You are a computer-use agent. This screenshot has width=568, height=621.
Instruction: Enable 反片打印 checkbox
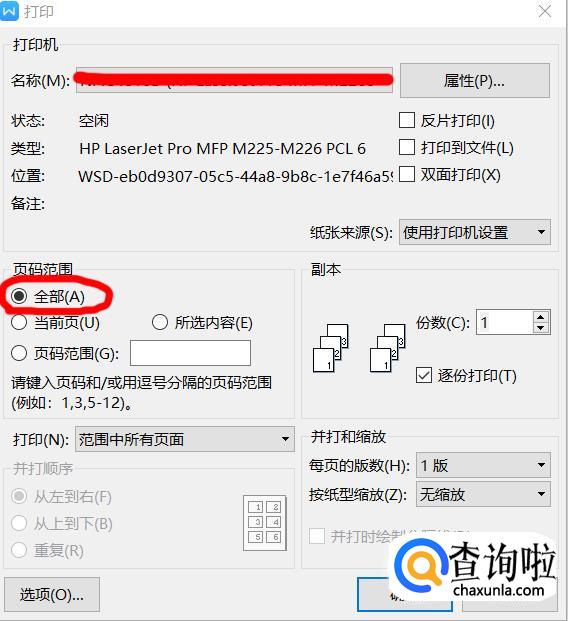tap(407, 120)
